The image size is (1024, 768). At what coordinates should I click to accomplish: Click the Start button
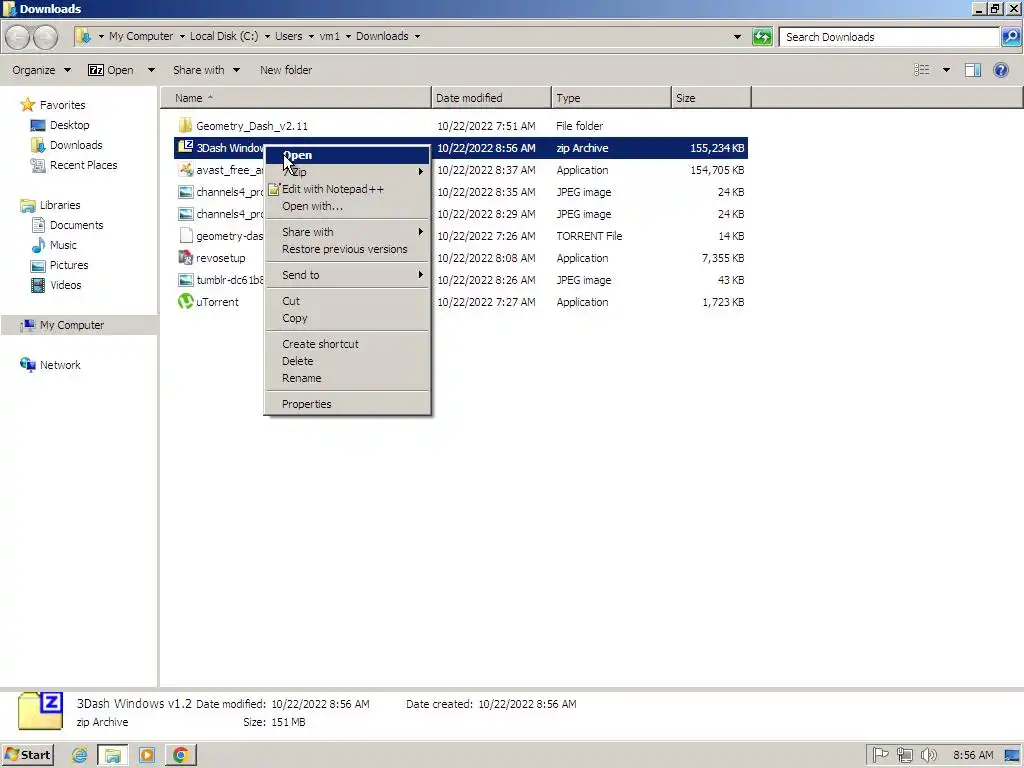click(27, 755)
